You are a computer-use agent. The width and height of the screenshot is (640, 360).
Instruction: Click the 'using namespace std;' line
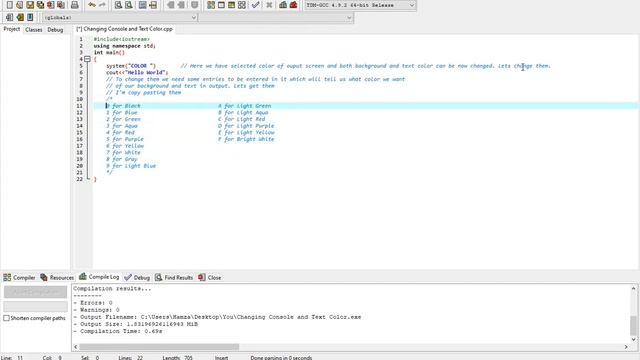tap(124, 46)
